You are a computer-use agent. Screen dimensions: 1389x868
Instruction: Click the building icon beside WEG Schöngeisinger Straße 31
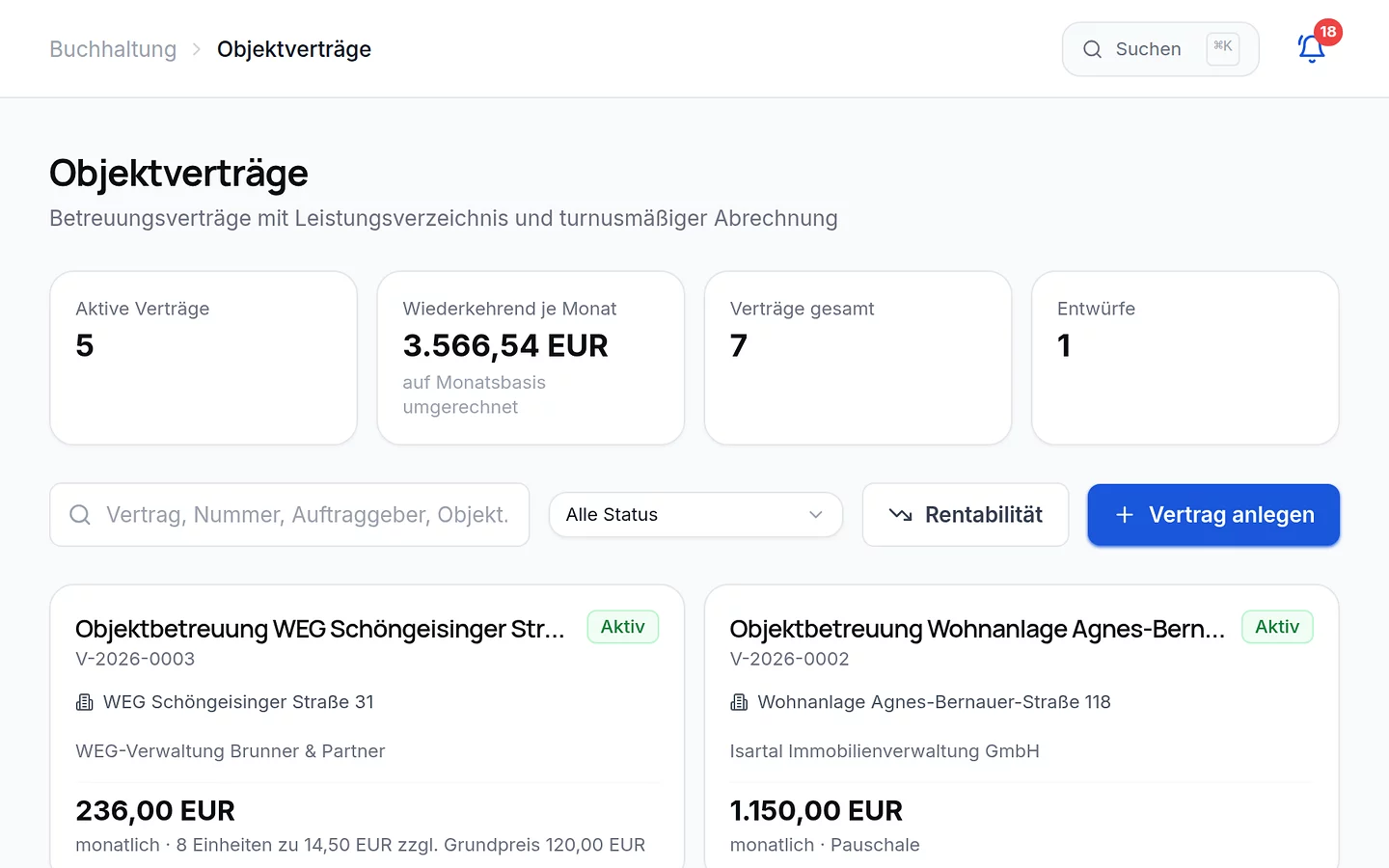point(85,702)
